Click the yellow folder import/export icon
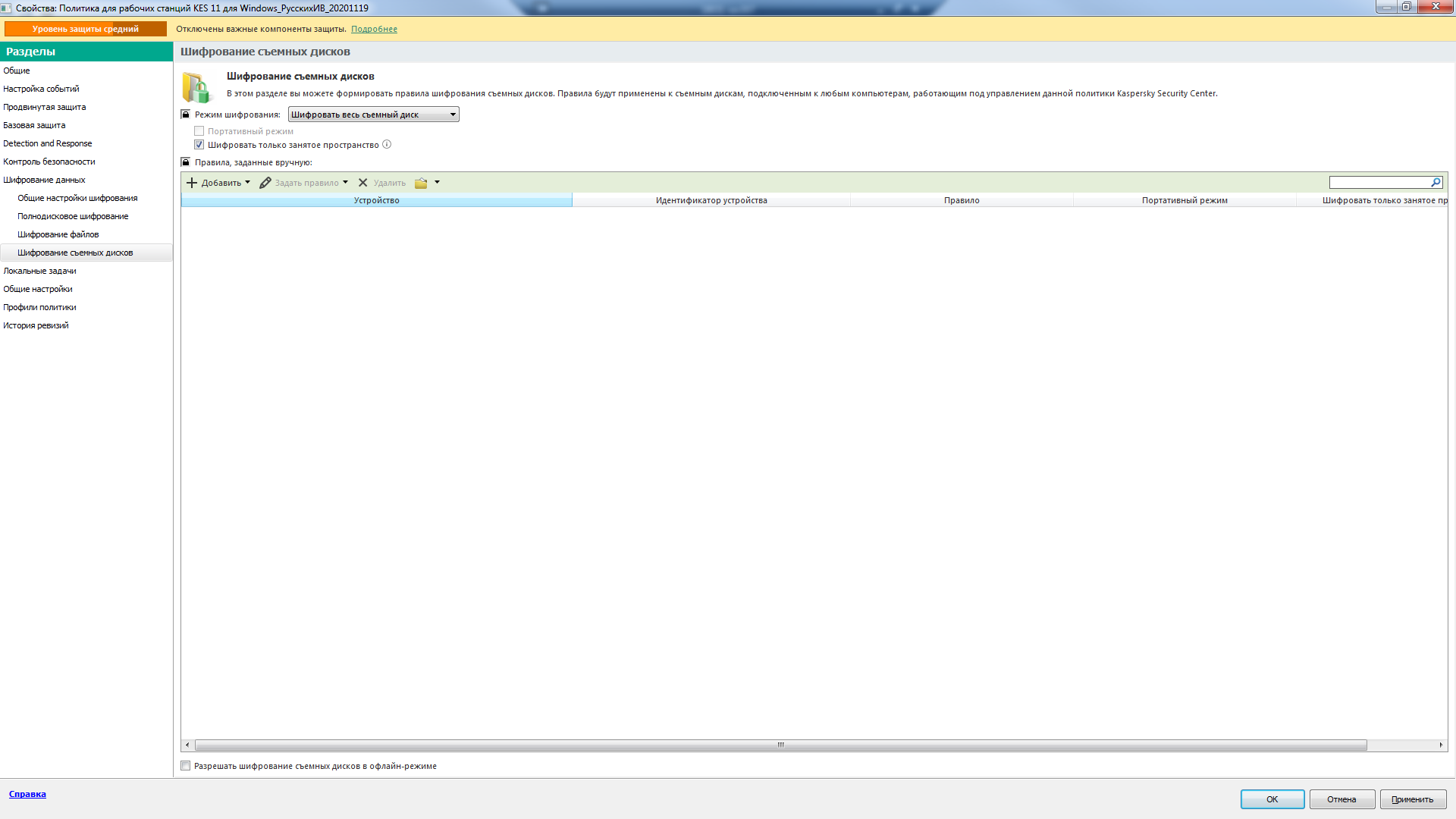 click(421, 183)
